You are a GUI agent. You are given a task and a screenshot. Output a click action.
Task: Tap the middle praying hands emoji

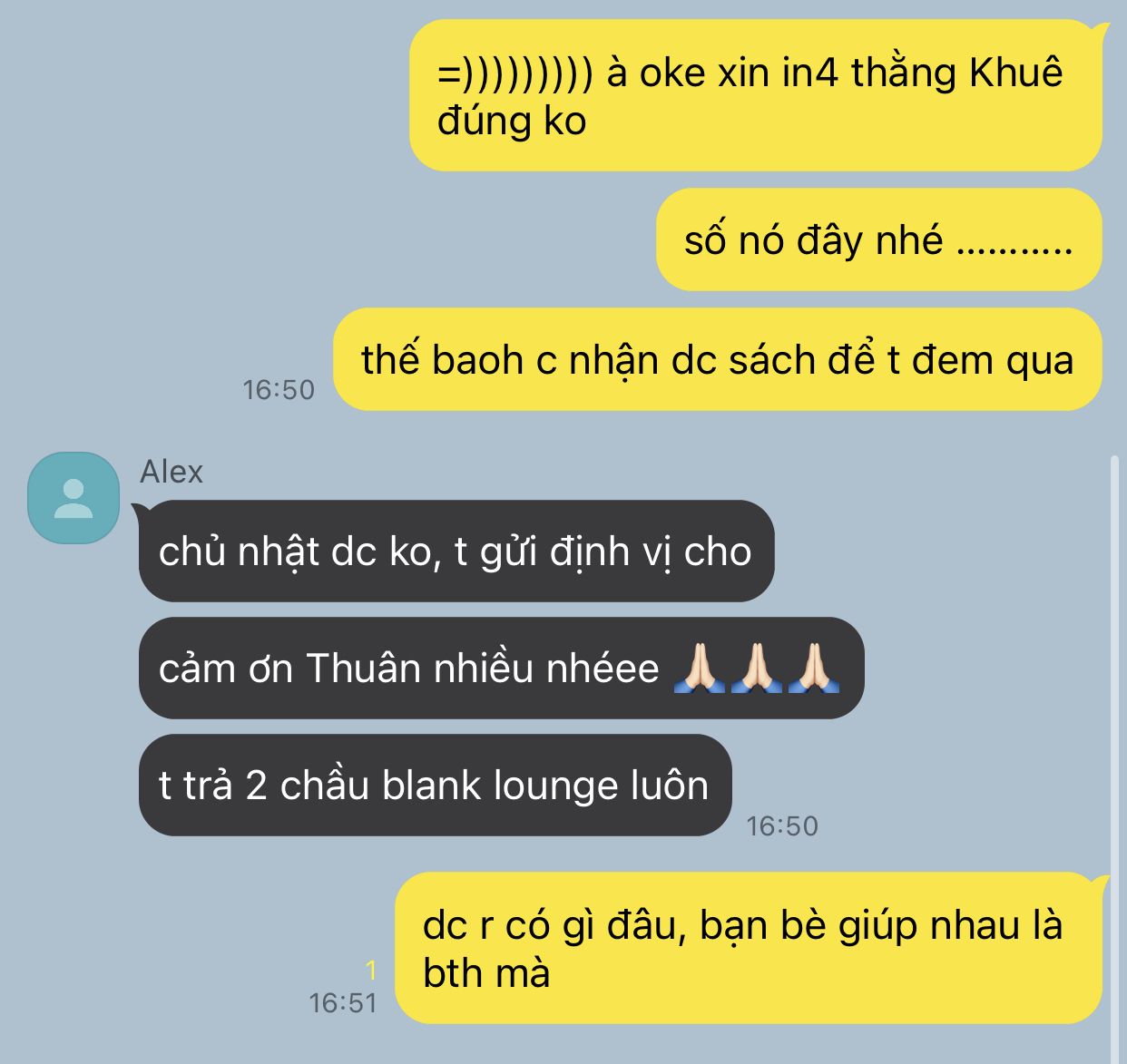point(757,669)
